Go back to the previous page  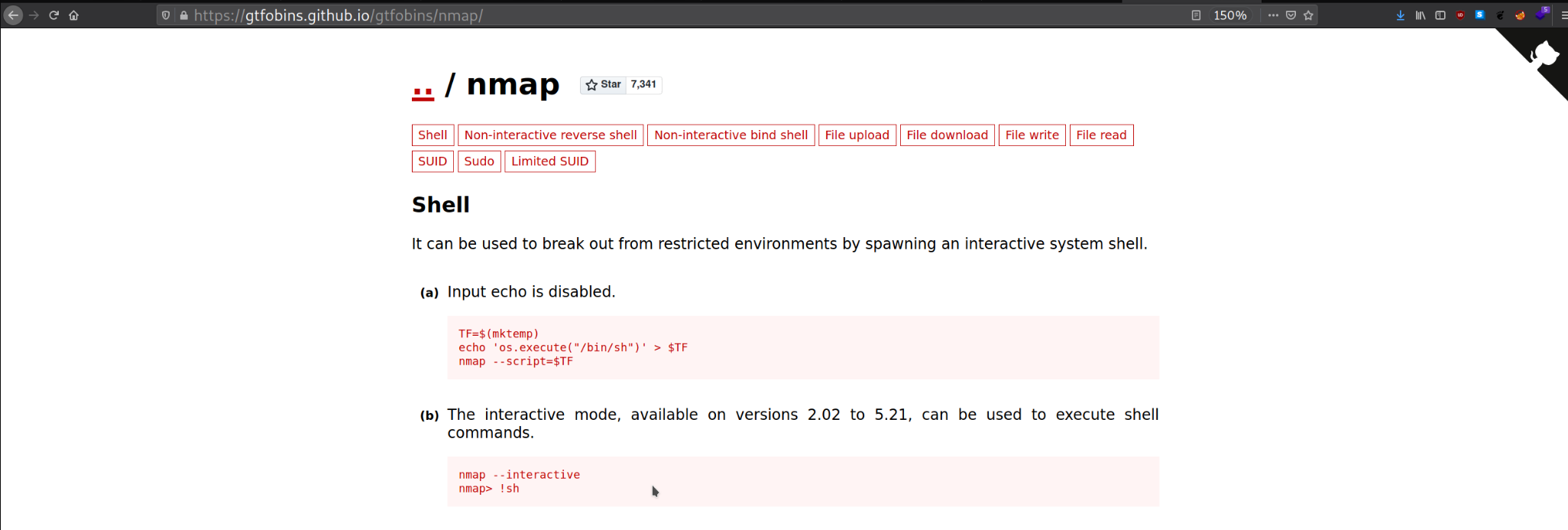pyautogui.click(x=13, y=15)
